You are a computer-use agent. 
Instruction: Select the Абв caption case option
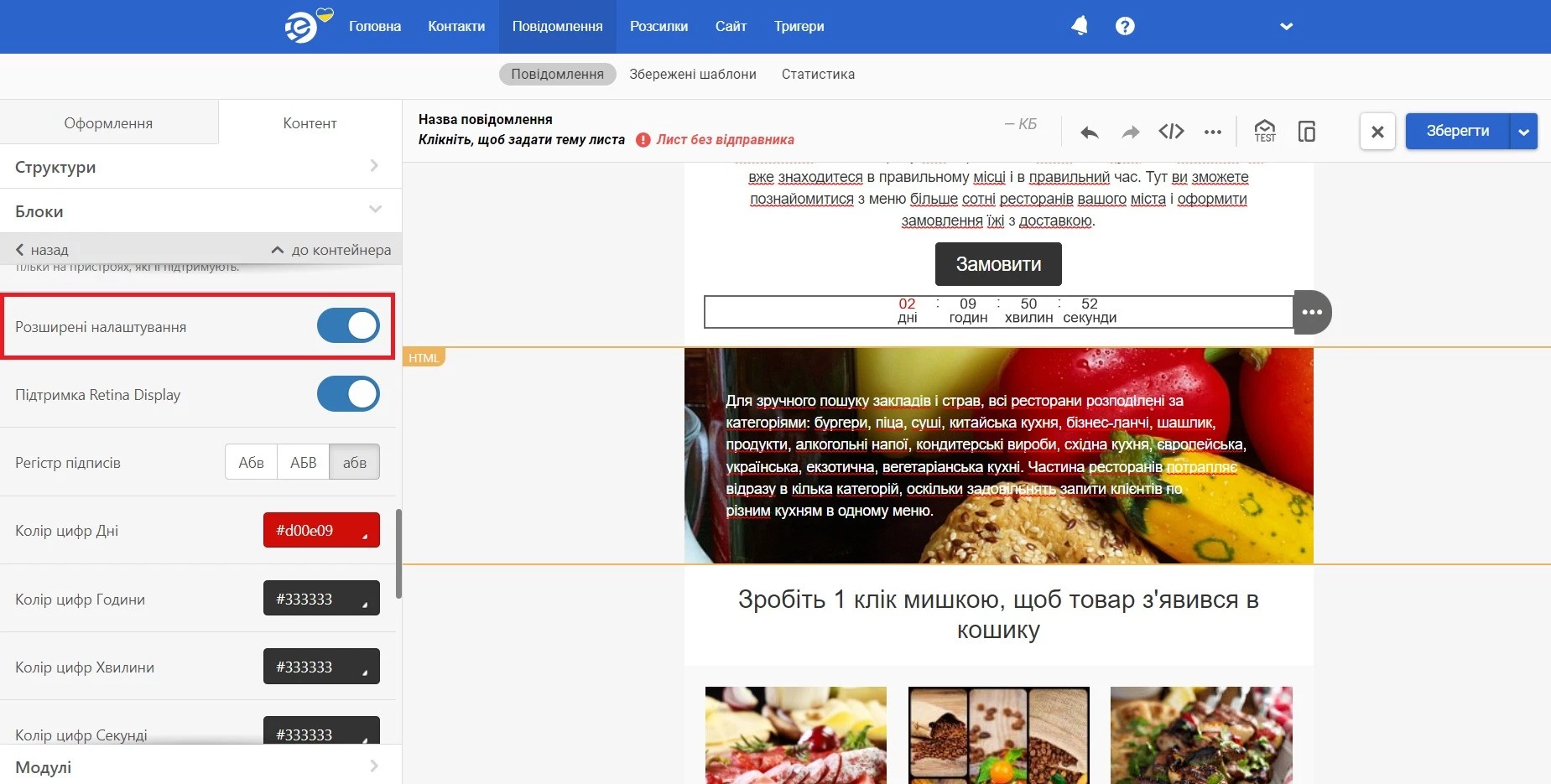coord(251,462)
